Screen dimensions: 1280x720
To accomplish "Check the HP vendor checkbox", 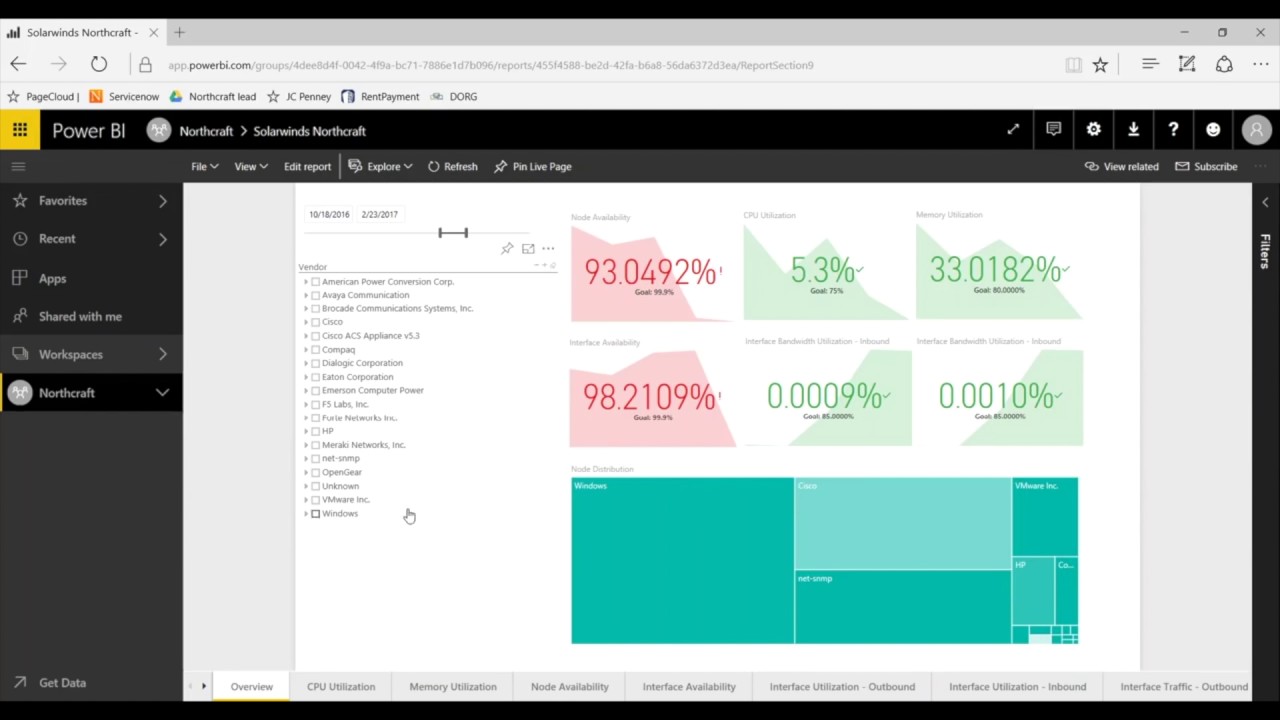I will tap(316, 431).
